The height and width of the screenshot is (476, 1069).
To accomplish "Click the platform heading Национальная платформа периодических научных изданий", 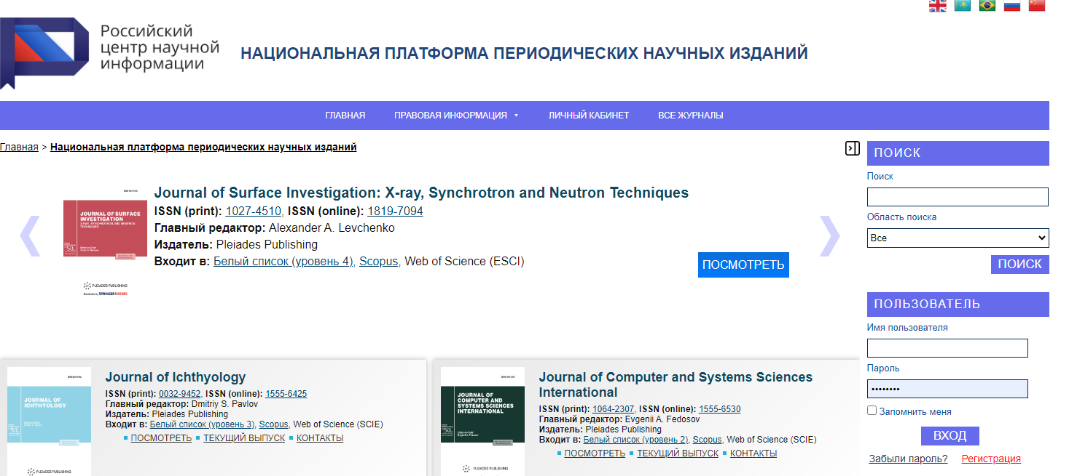I will 524,53.
